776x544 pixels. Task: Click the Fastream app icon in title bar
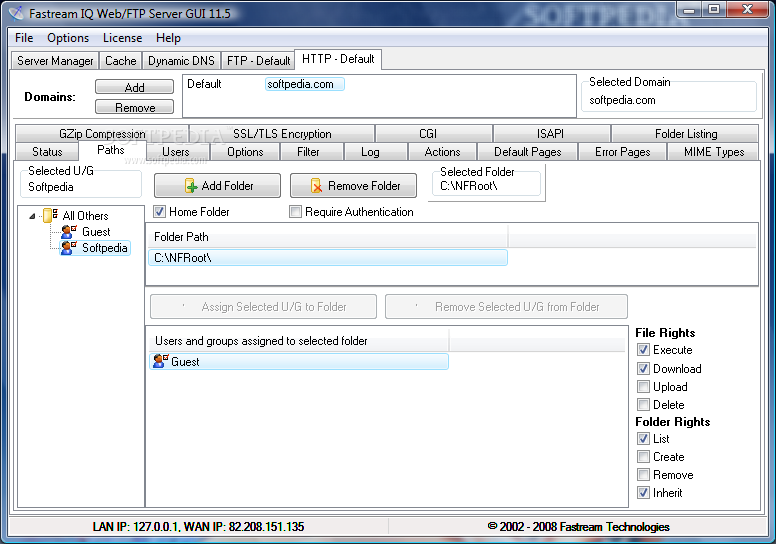(x=15, y=13)
